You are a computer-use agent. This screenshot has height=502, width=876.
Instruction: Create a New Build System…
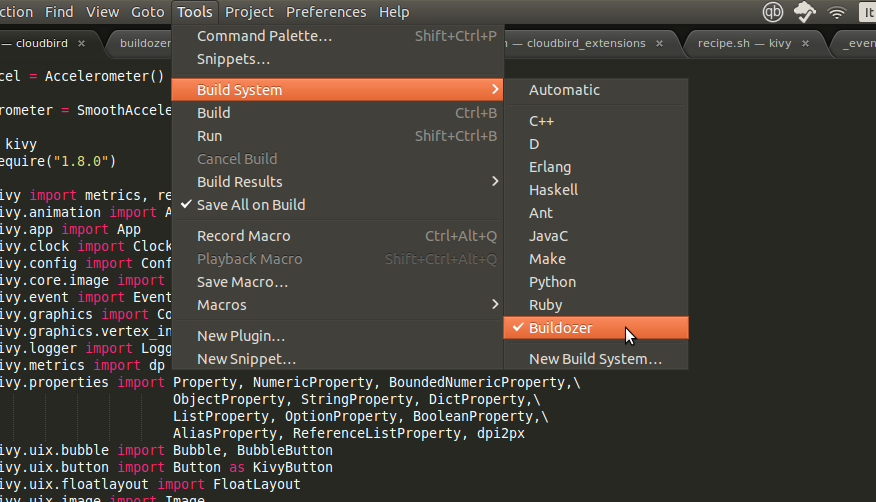click(x=596, y=359)
